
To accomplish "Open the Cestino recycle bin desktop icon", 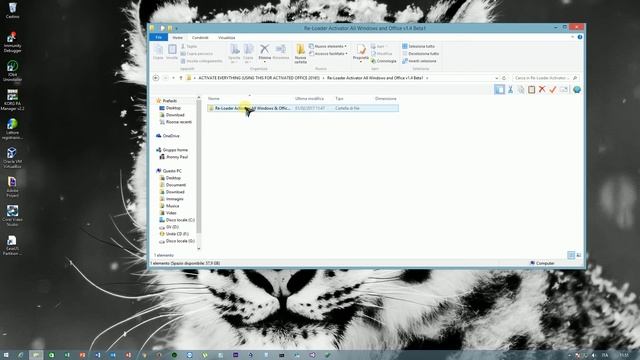I will (12, 10).
